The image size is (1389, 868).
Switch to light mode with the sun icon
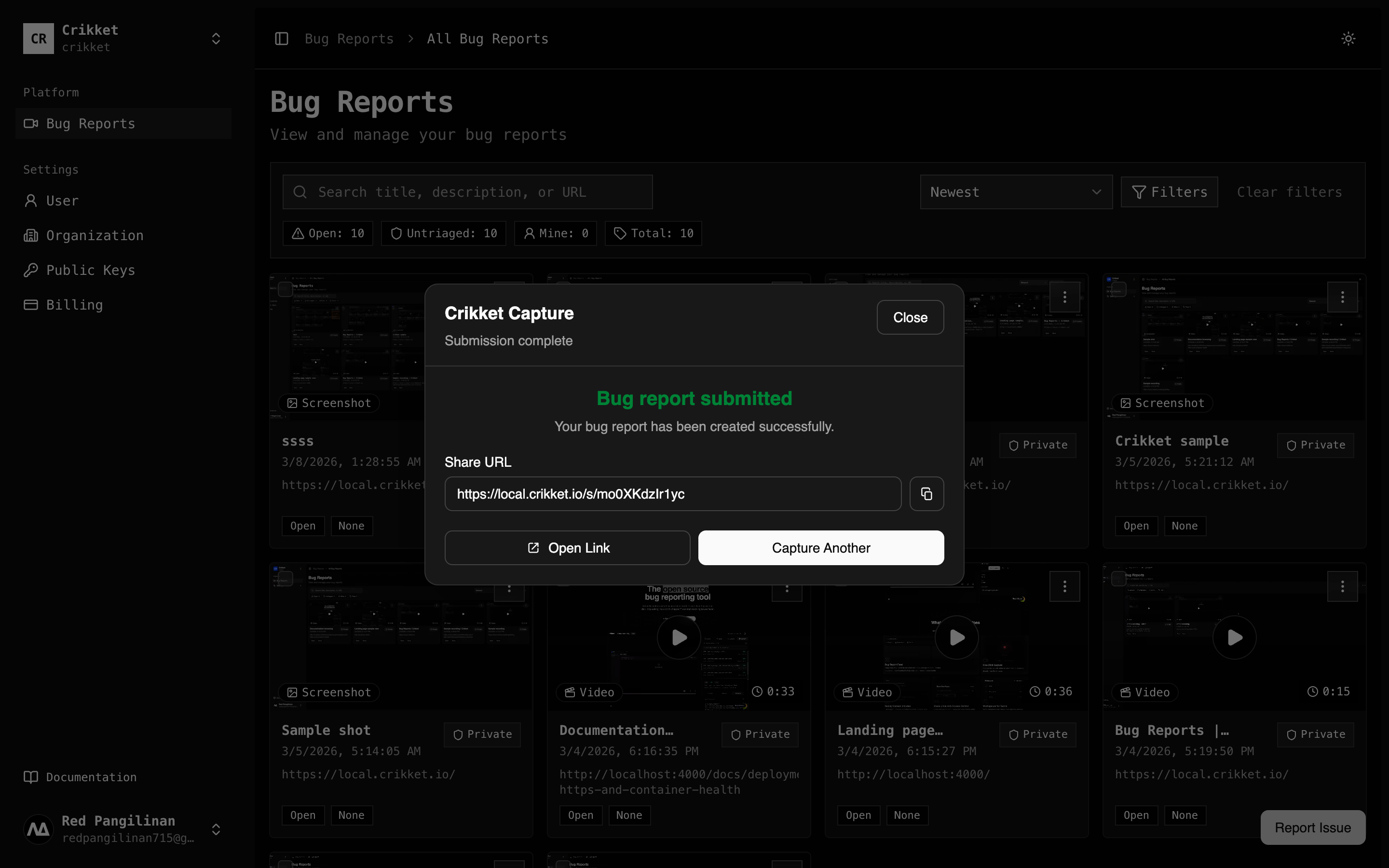[1348, 38]
